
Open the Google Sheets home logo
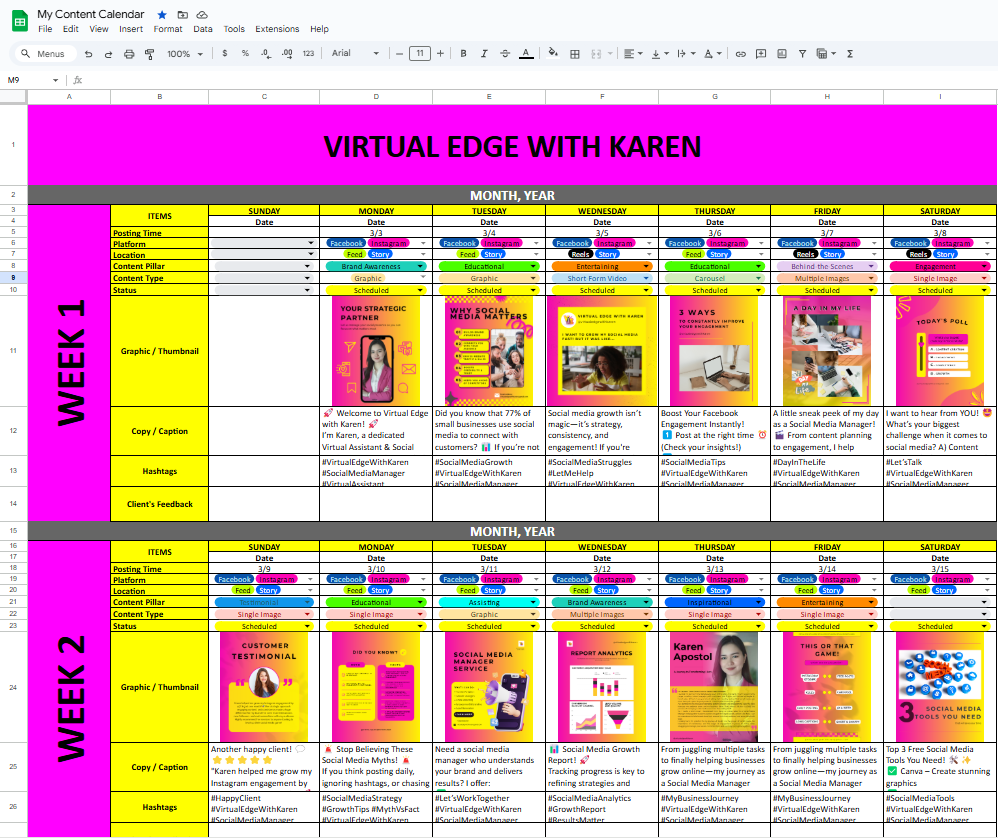pos(20,21)
